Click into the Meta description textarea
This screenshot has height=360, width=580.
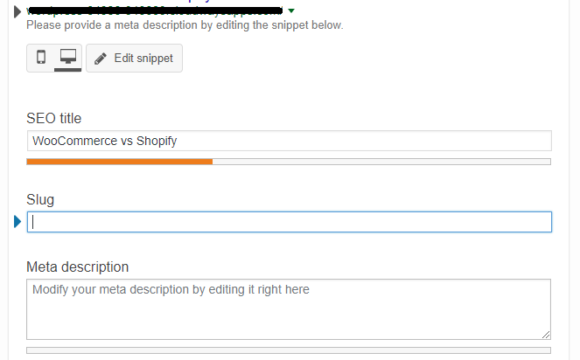point(289,309)
